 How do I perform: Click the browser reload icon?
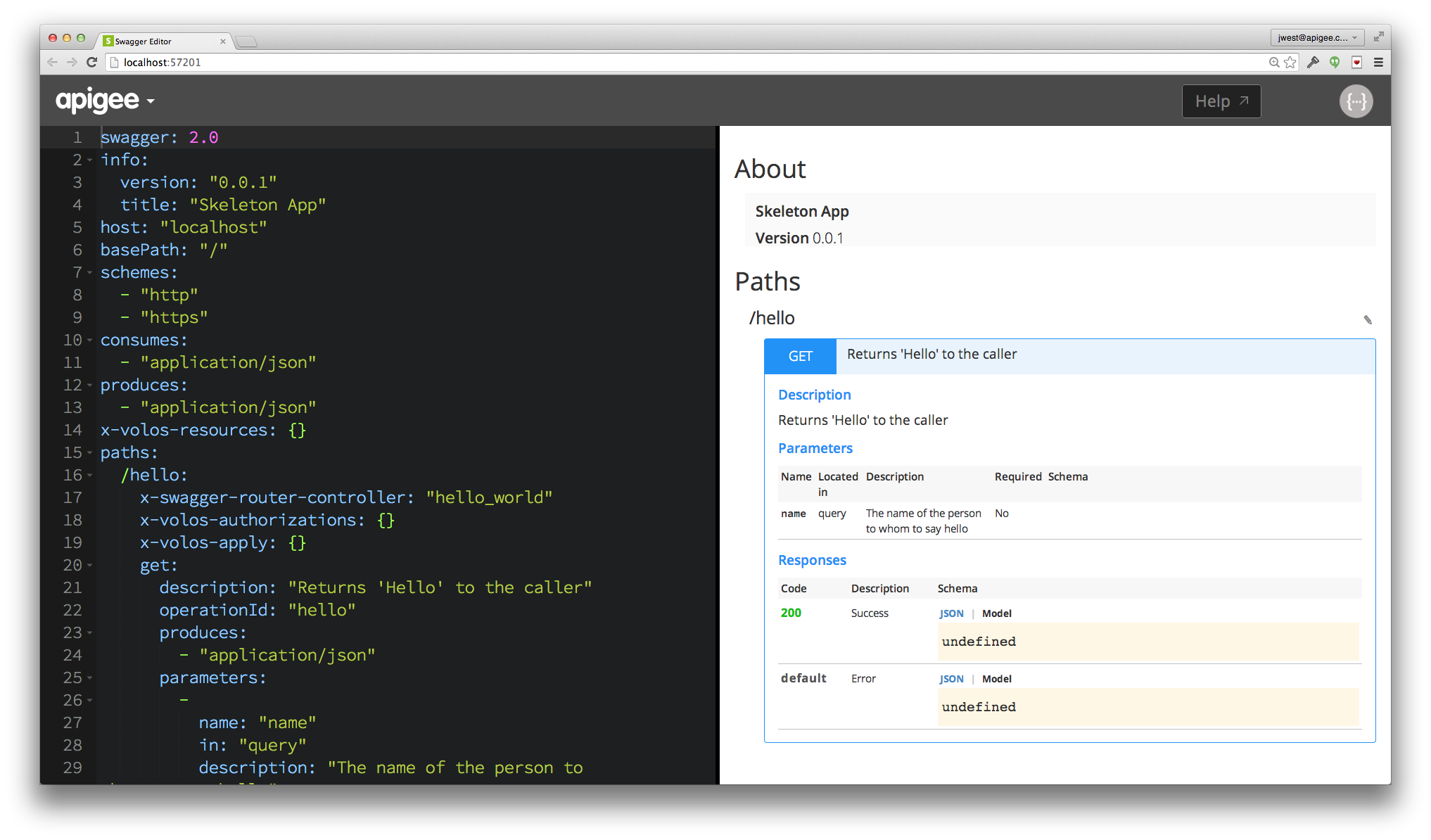(x=91, y=63)
